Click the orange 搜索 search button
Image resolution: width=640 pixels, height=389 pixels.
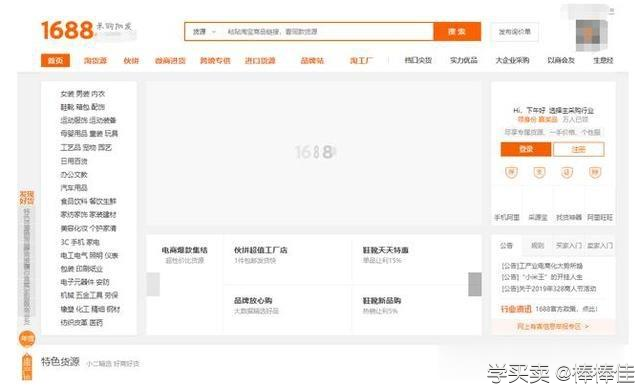pos(457,31)
